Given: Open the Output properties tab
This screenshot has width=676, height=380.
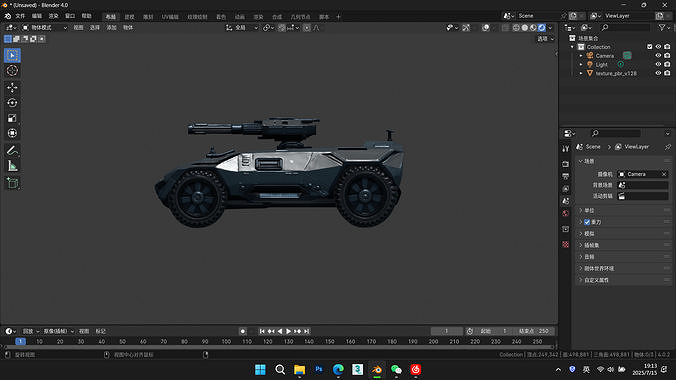Looking at the screenshot, I should (x=565, y=176).
